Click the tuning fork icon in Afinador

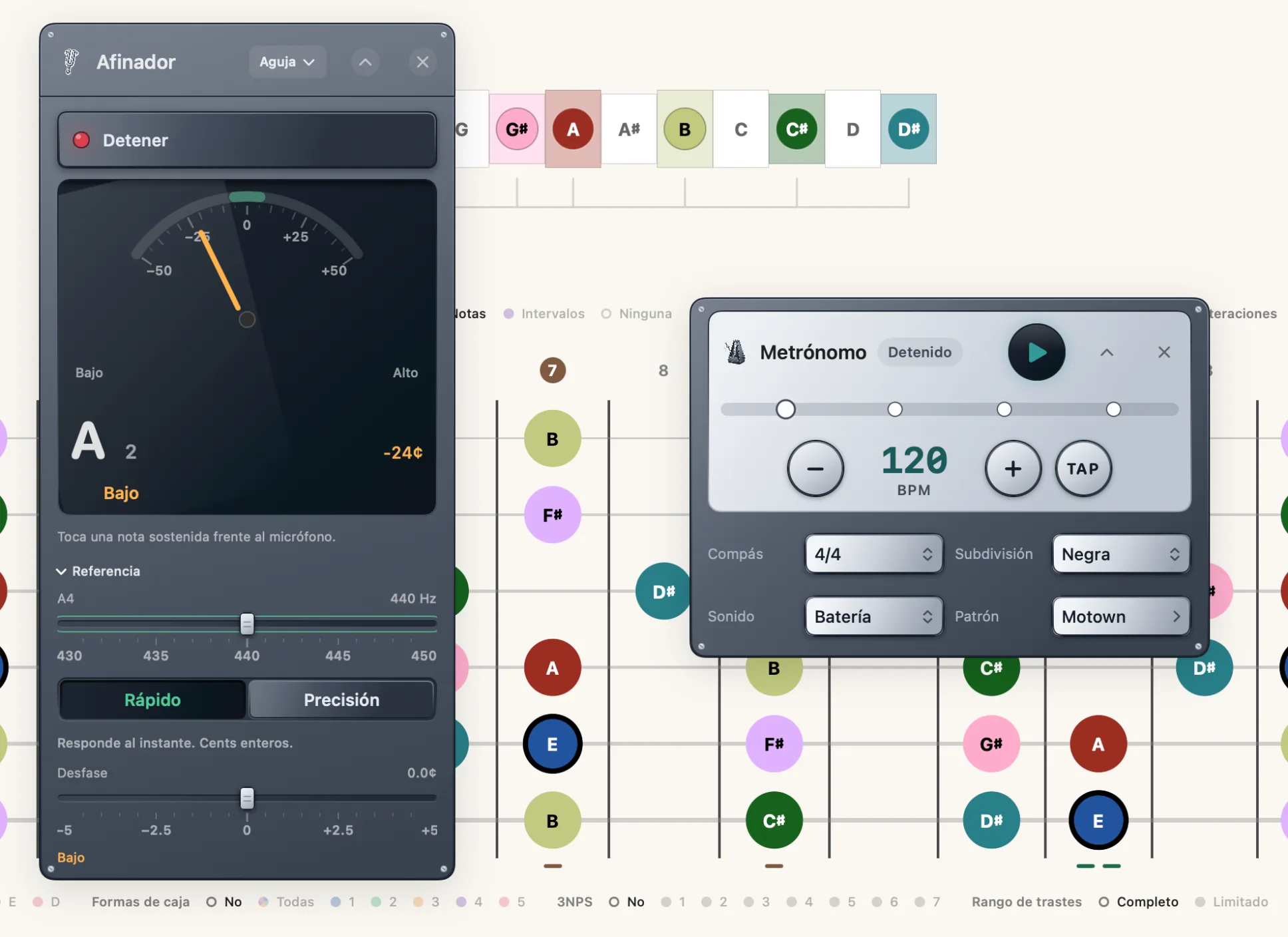[71, 62]
